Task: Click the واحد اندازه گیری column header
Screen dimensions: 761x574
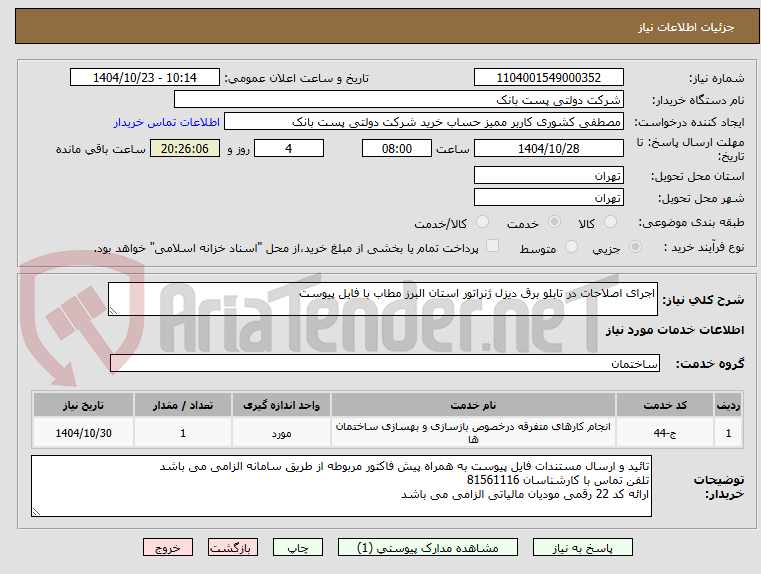Action: pyautogui.click(x=281, y=405)
